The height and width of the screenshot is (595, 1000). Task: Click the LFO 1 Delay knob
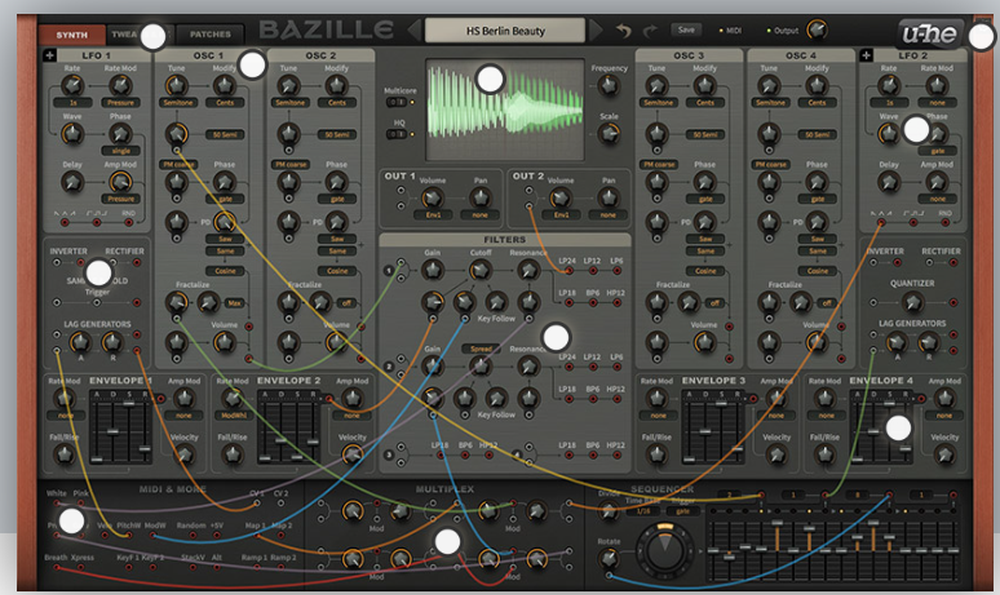[72, 182]
